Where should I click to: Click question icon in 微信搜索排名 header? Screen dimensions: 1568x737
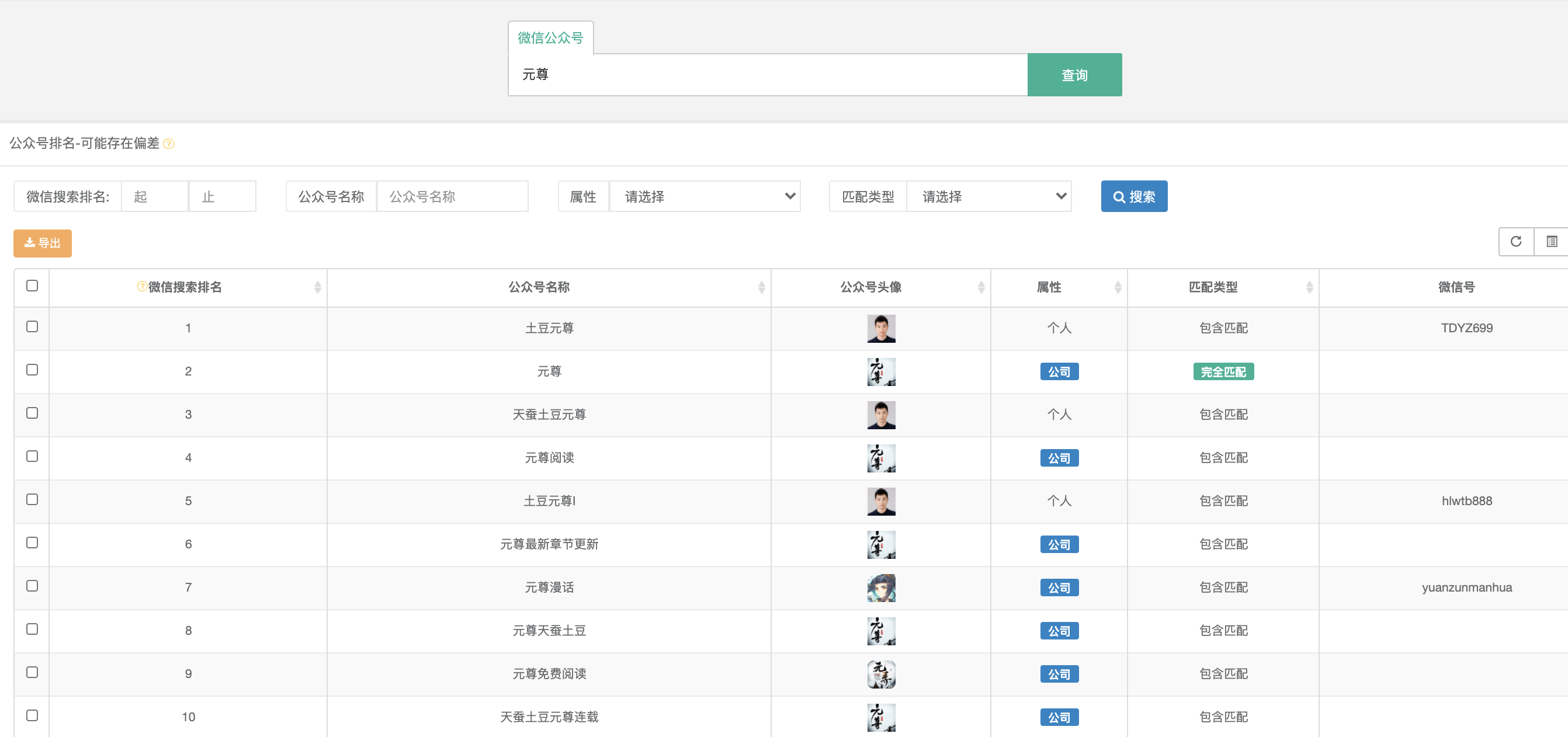(142, 286)
